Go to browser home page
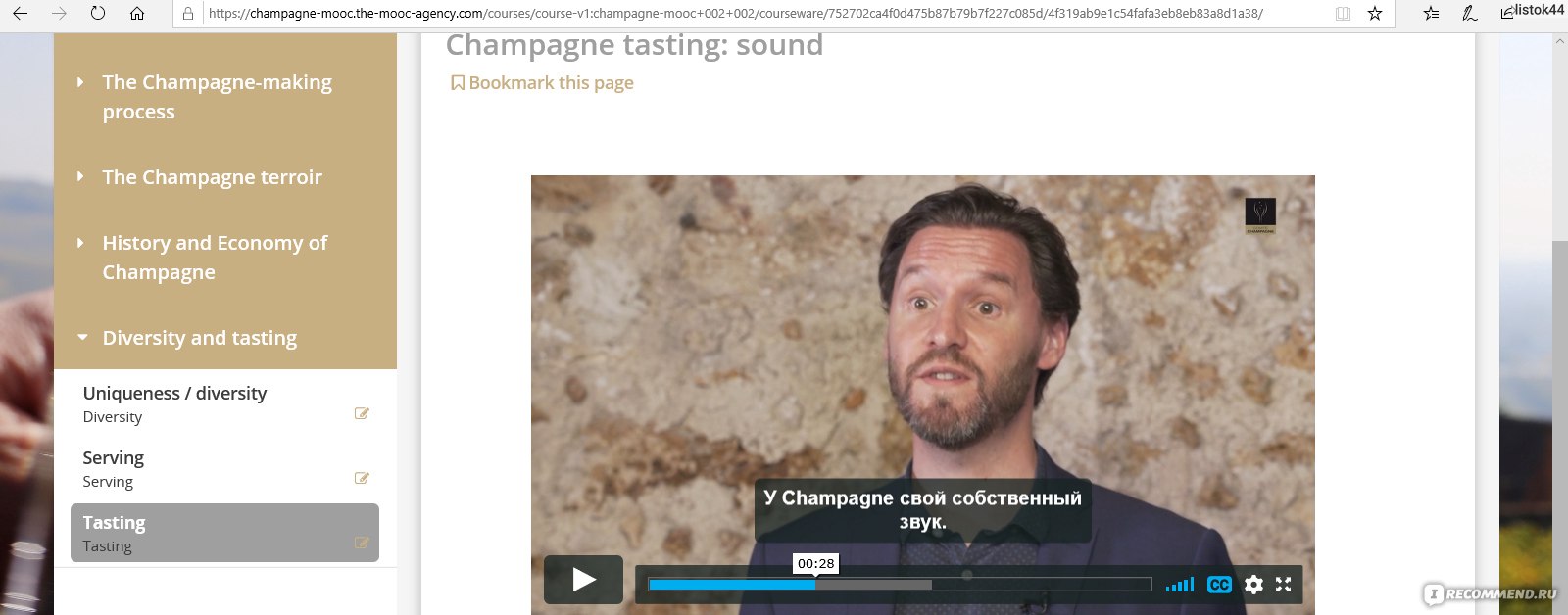This screenshot has width=1568, height=615. (x=137, y=14)
